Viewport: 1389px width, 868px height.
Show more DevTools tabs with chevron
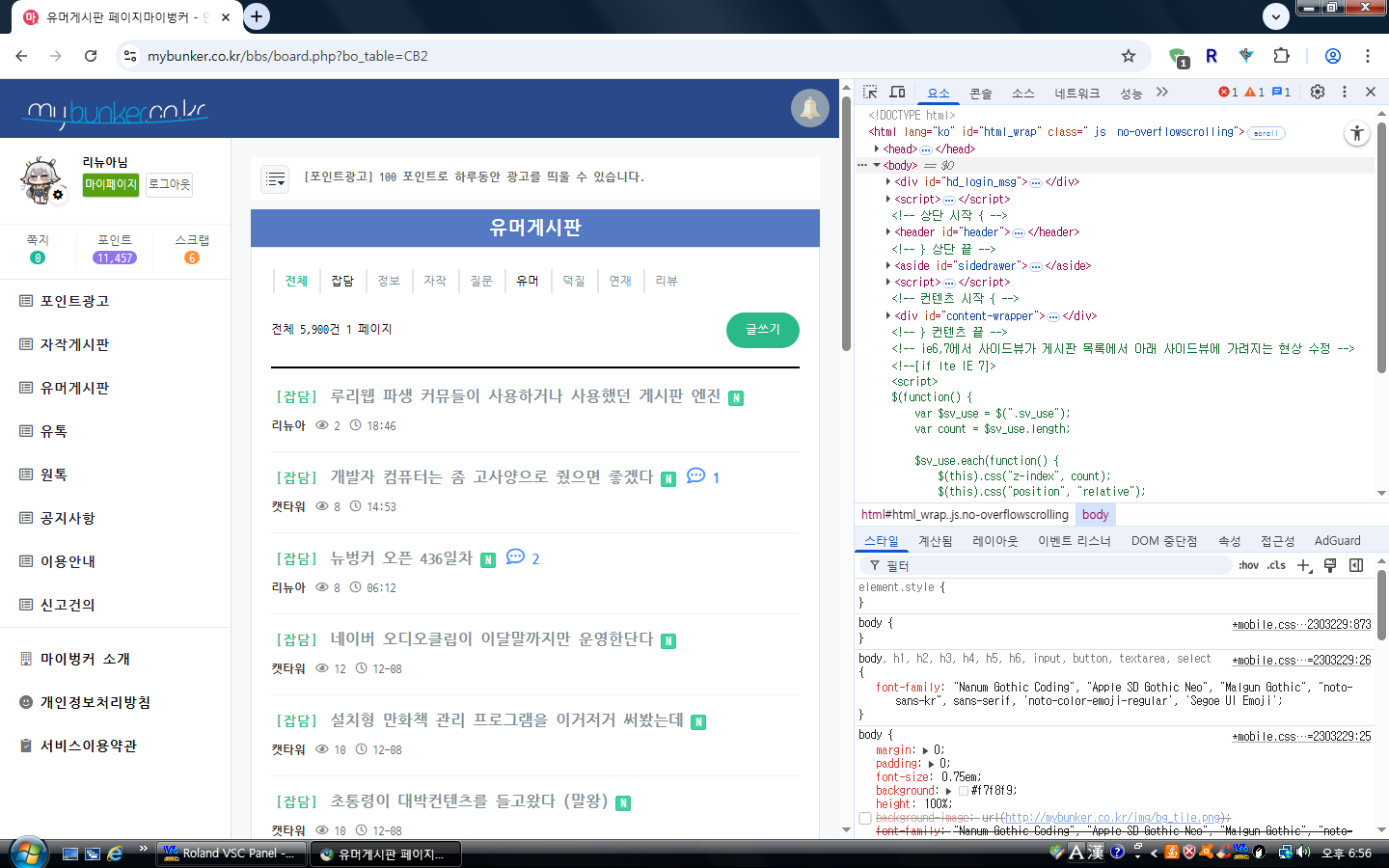point(1162,92)
